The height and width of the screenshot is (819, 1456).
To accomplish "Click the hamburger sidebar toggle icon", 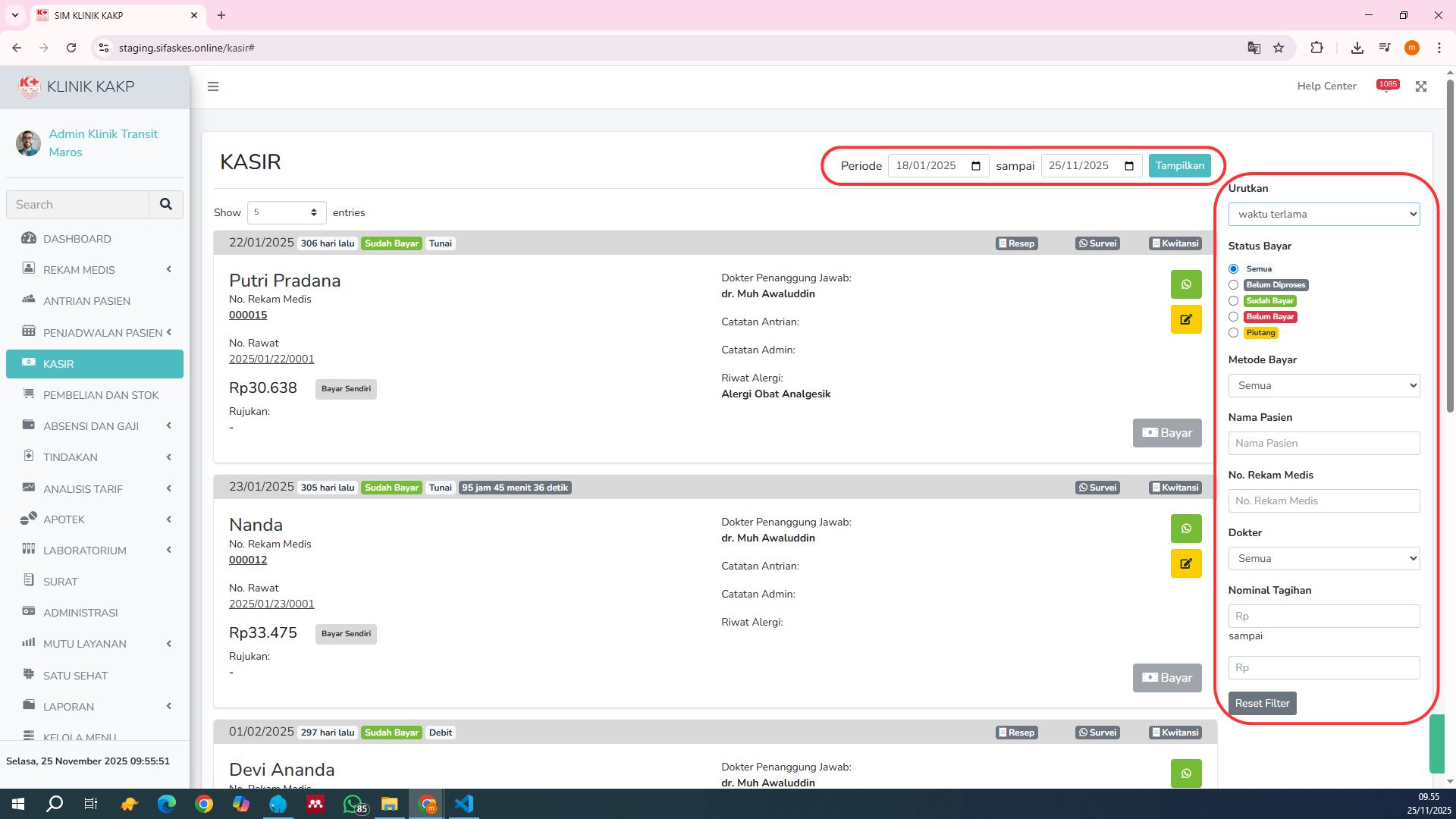I will pos(213,86).
